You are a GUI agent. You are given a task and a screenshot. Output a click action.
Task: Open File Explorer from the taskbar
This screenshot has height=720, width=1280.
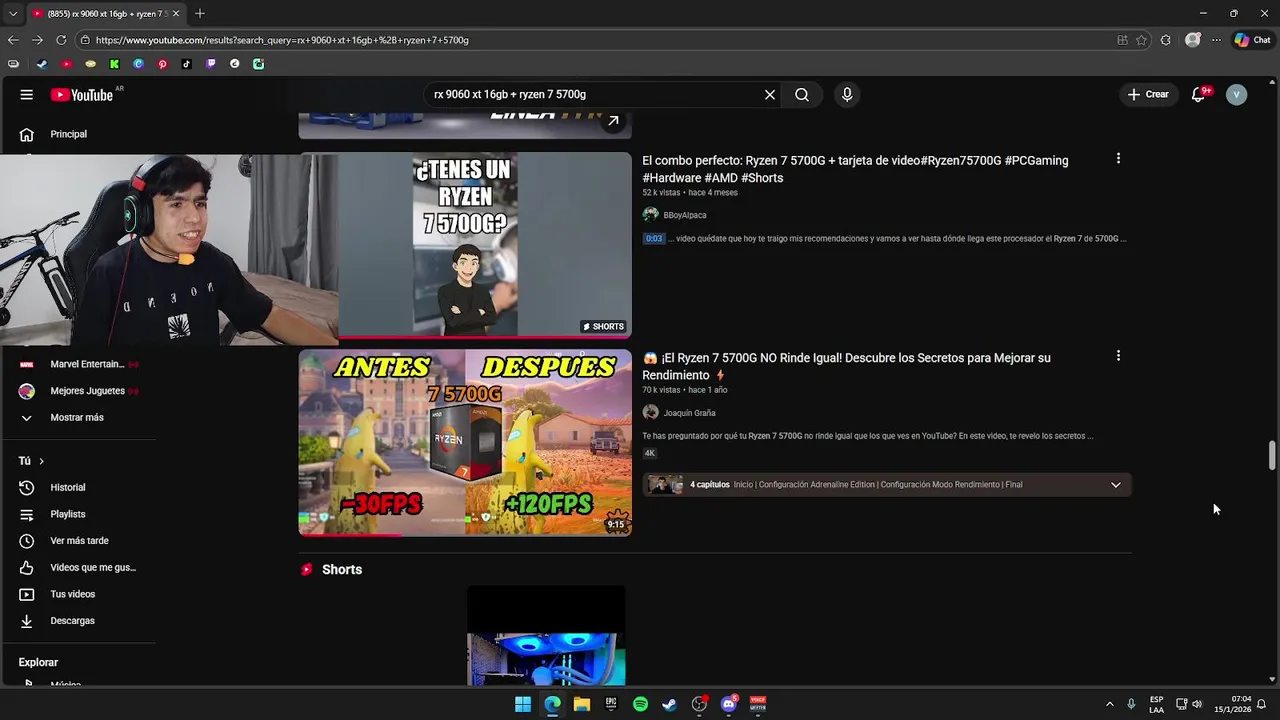tap(582, 704)
